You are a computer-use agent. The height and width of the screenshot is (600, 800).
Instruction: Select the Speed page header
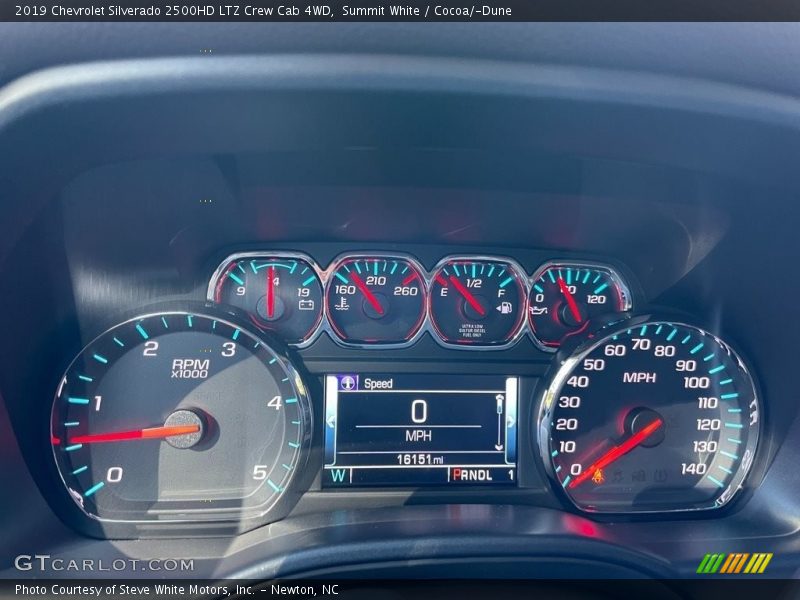click(378, 383)
